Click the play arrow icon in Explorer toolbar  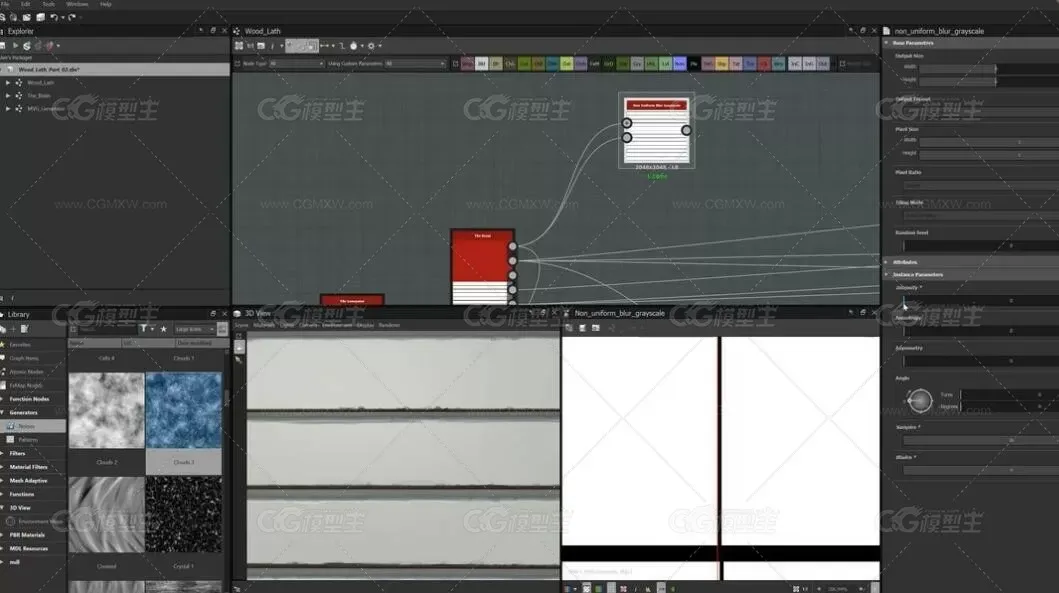[x=15, y=46]
